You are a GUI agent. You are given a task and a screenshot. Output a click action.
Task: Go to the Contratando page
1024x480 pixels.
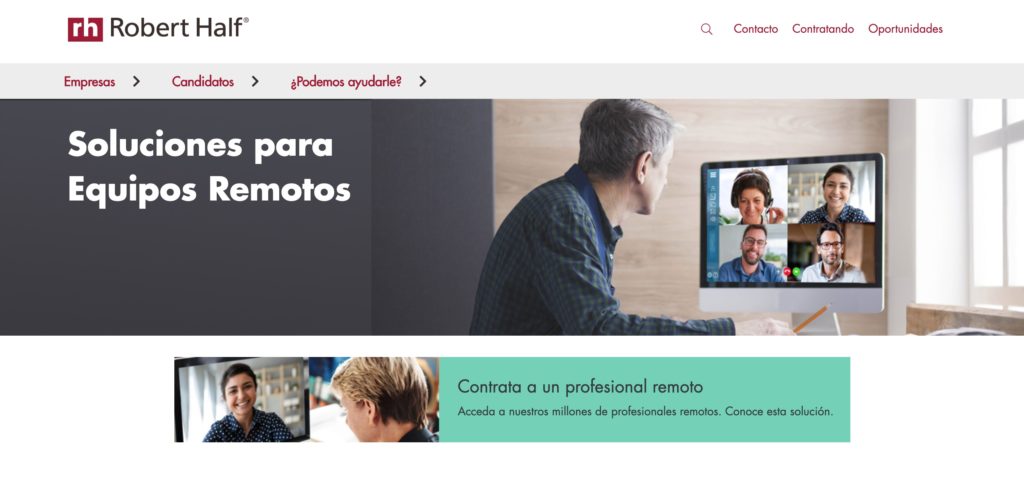[x=823, y=29]
